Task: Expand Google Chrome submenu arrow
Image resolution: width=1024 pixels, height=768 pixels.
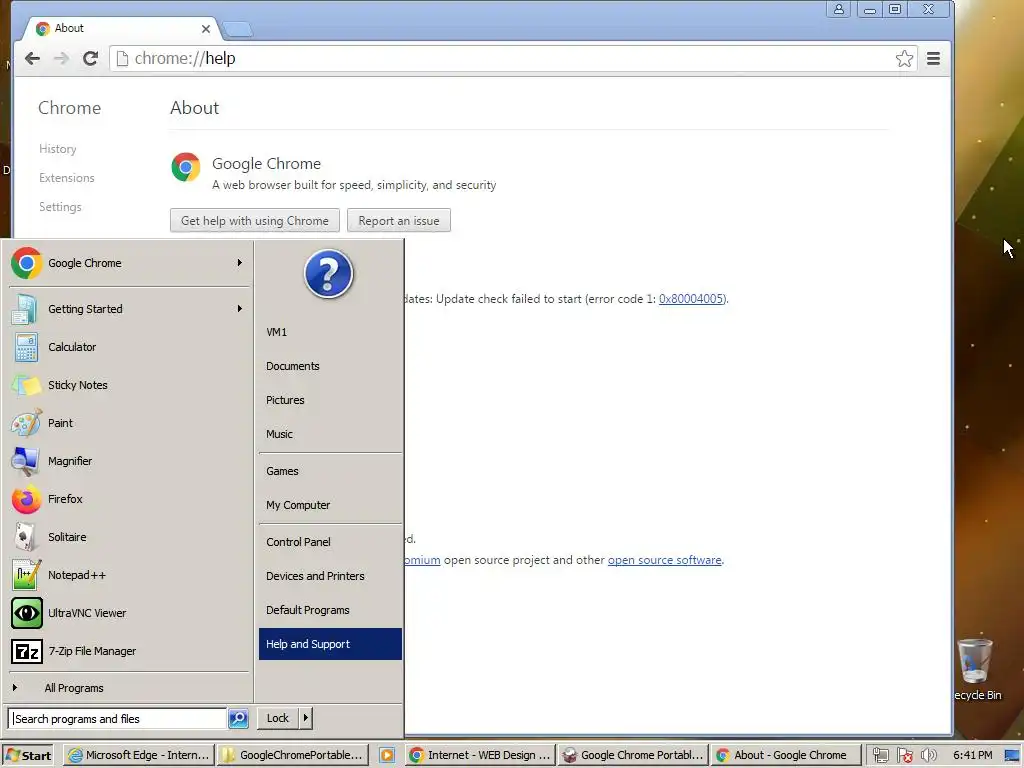Action: click(x=240, y=263)
